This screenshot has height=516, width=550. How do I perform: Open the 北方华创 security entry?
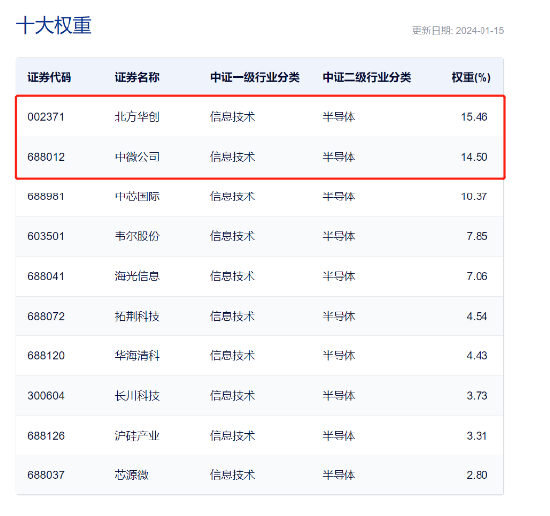[x=137, y=117]
